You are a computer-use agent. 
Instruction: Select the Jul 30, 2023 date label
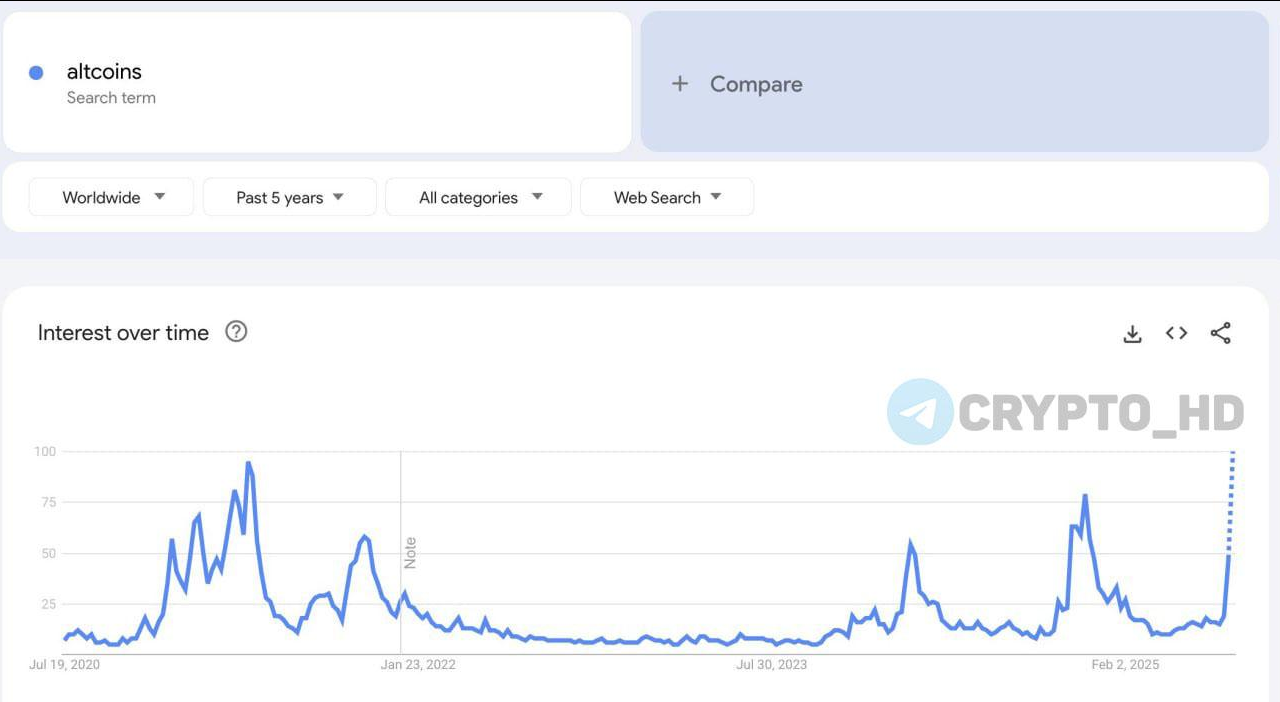click(771, 665)
